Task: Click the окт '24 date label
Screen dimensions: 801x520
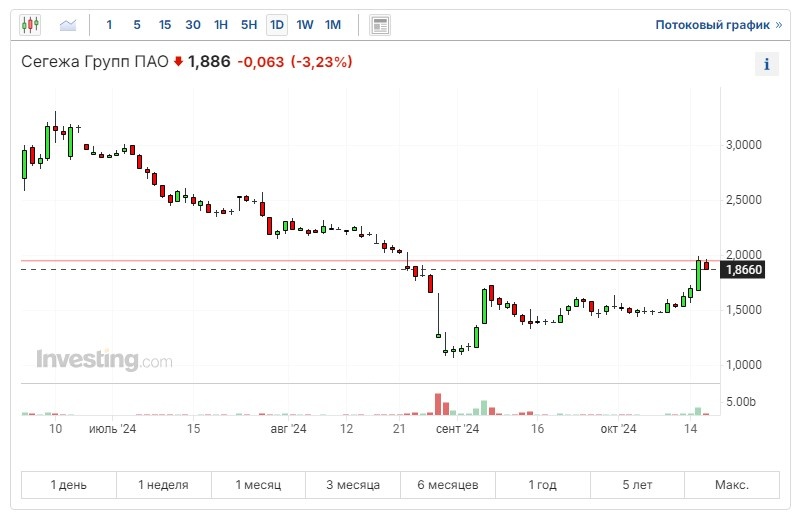Action: [x=618, y=429]
